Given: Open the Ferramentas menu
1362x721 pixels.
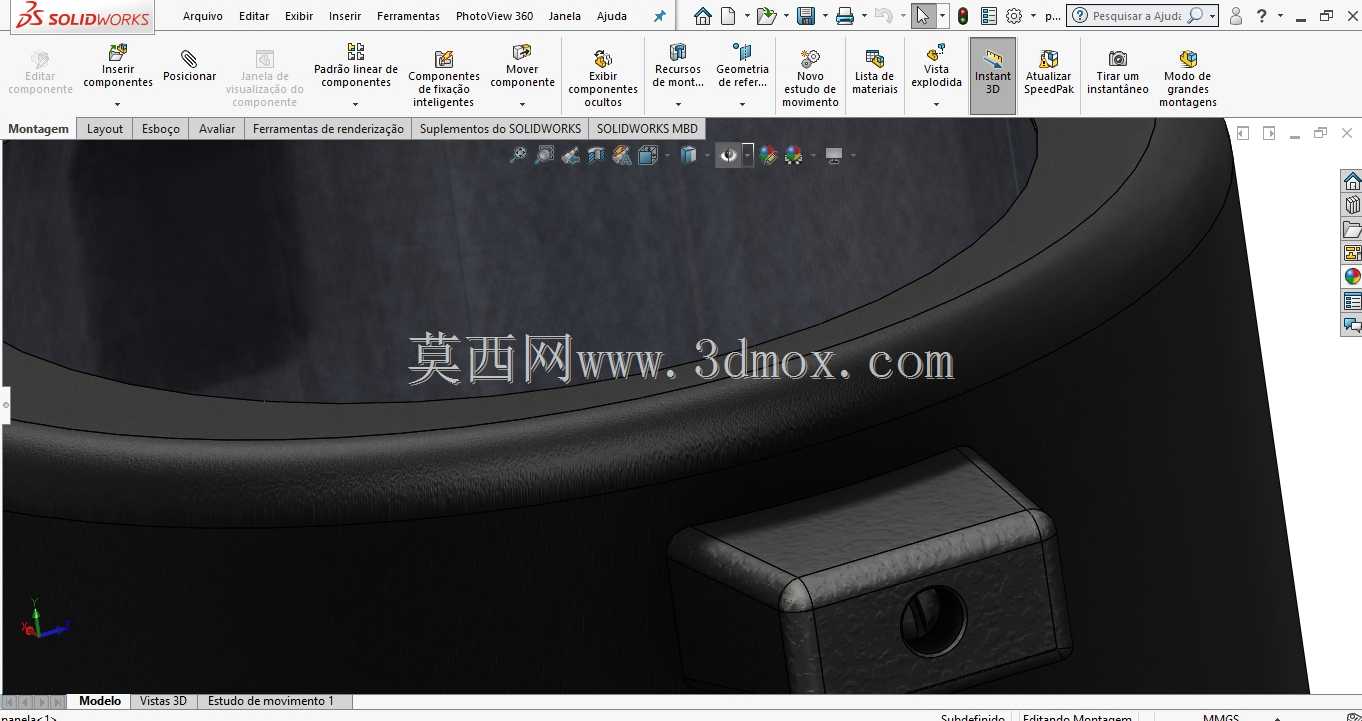Looking at the screenshot, I should tap(408, 16).
